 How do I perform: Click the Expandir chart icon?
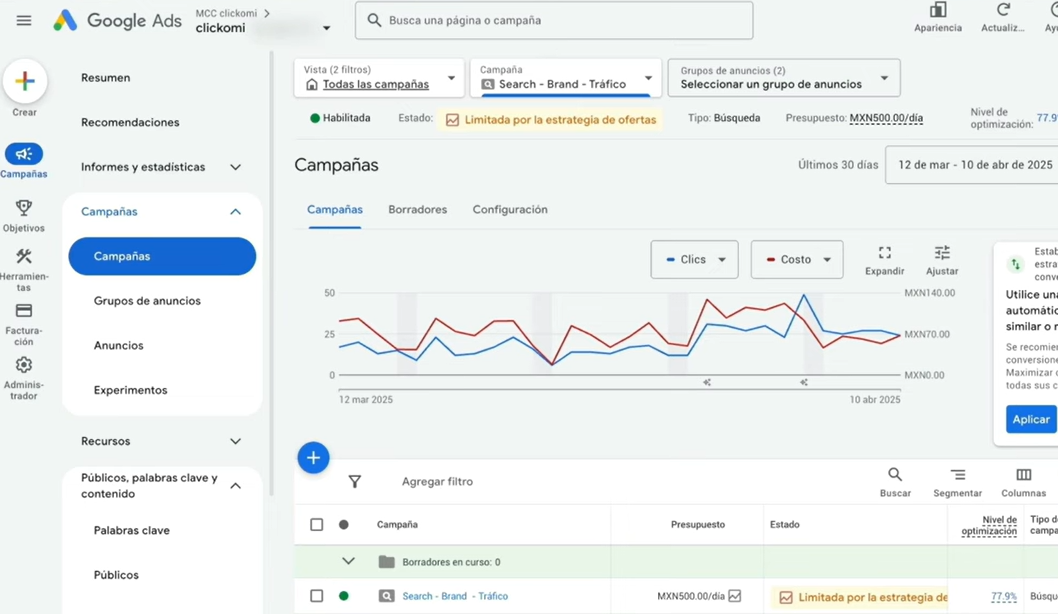(x=885, y=253)
